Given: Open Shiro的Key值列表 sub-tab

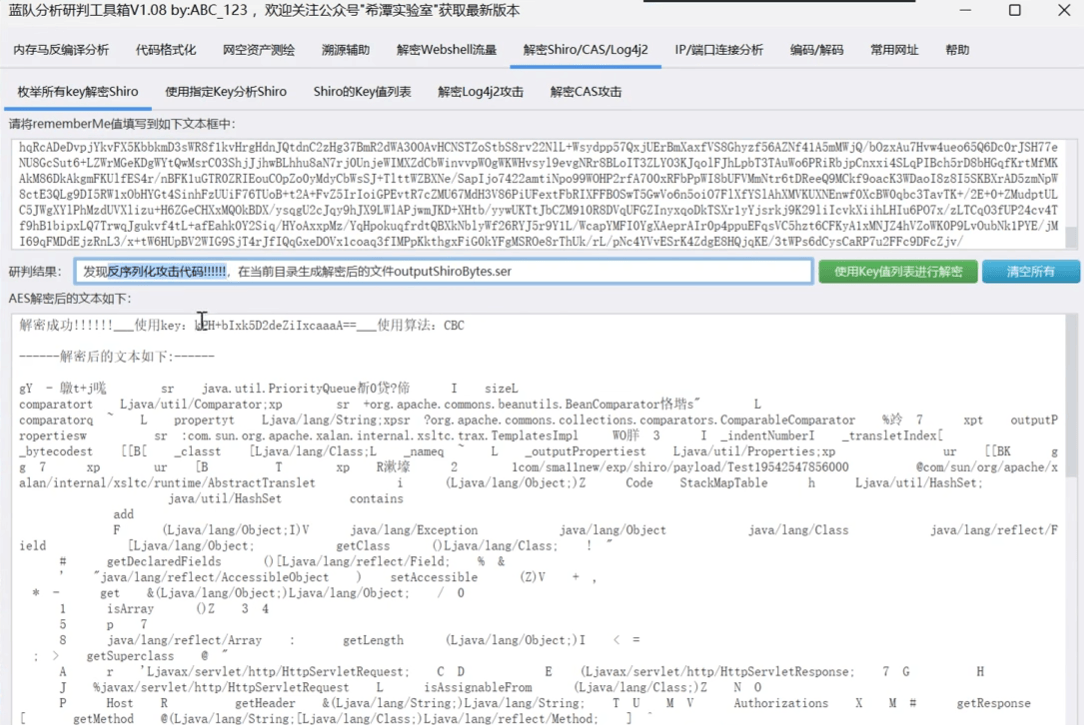Looking at the screenshot, I should (362, 92).
